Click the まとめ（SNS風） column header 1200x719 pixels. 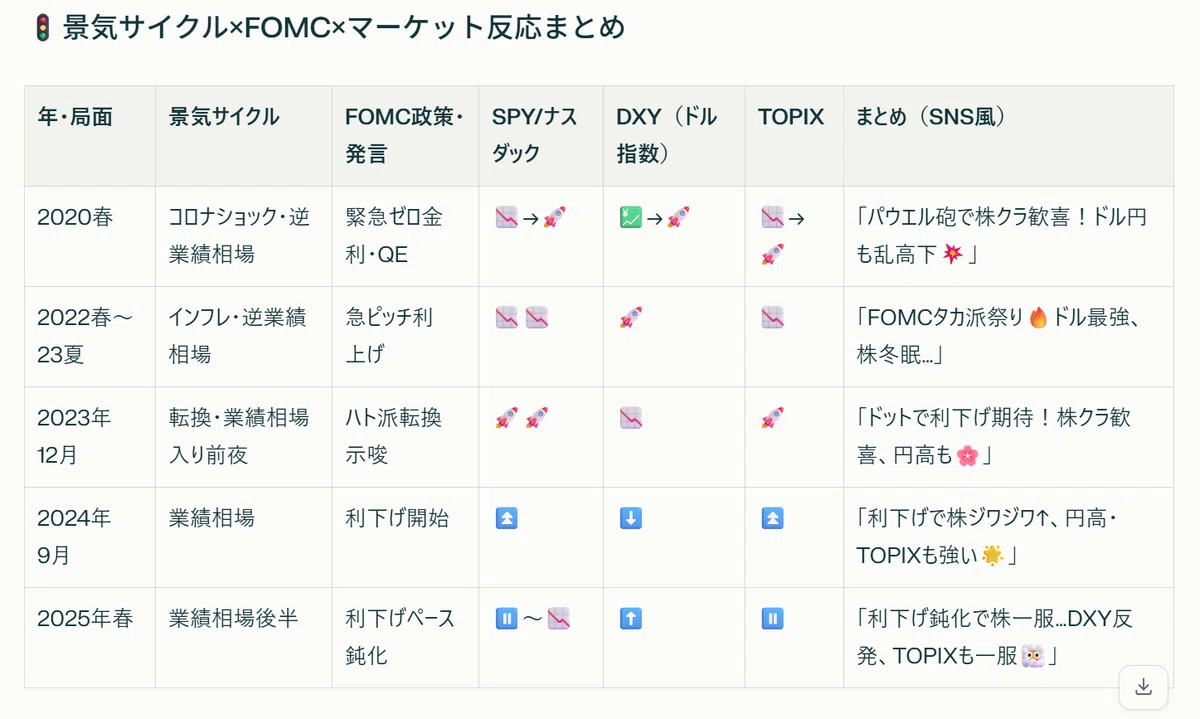click(x=931, y=117)
